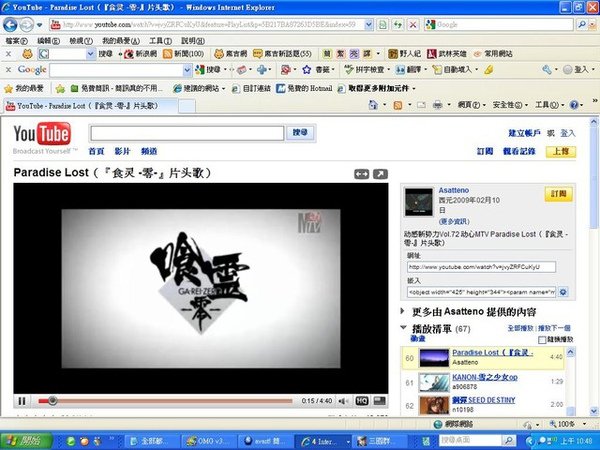Image resolution: width=600 pixels, height=450 pixels.
Task: Open the 安全性 Safety dropdown menu
Action: coord(510,105)
